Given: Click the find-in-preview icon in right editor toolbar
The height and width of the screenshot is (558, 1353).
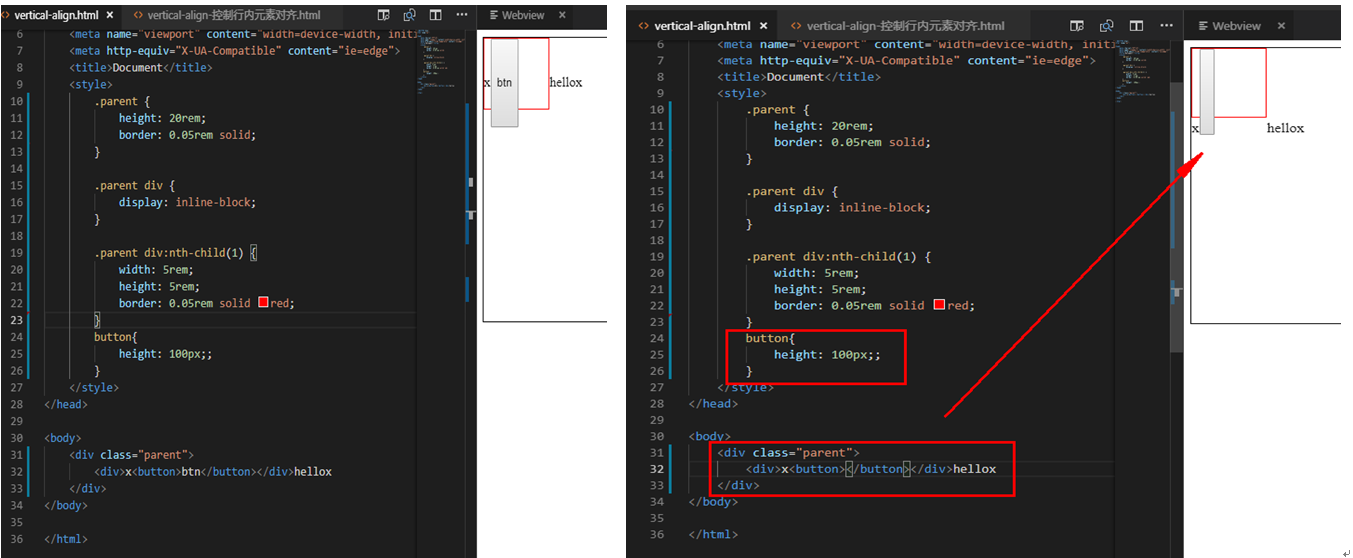Looking at the screenshot, I should pos(1107,26).
